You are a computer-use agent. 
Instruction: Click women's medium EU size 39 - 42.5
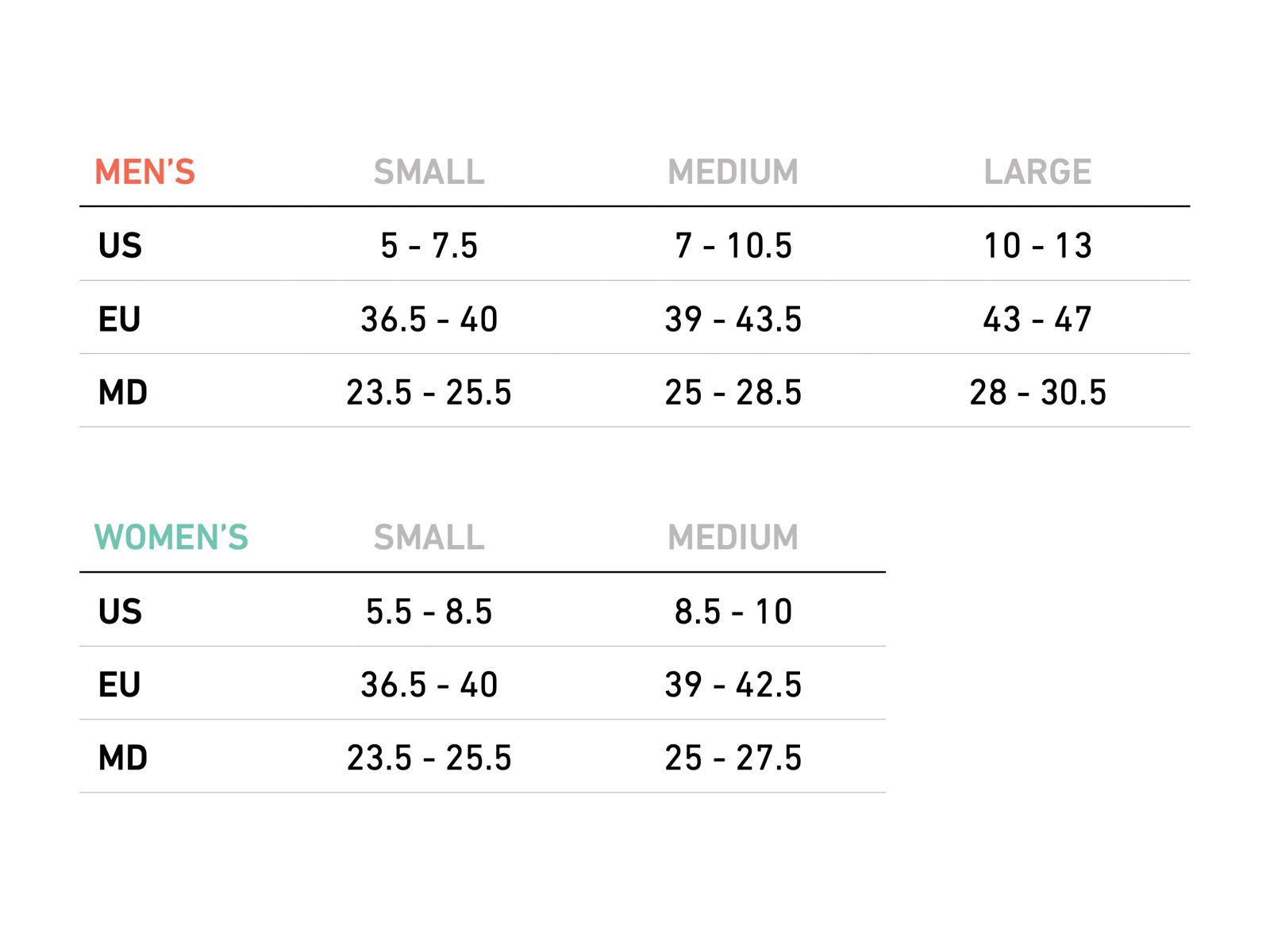pos(733,685)
